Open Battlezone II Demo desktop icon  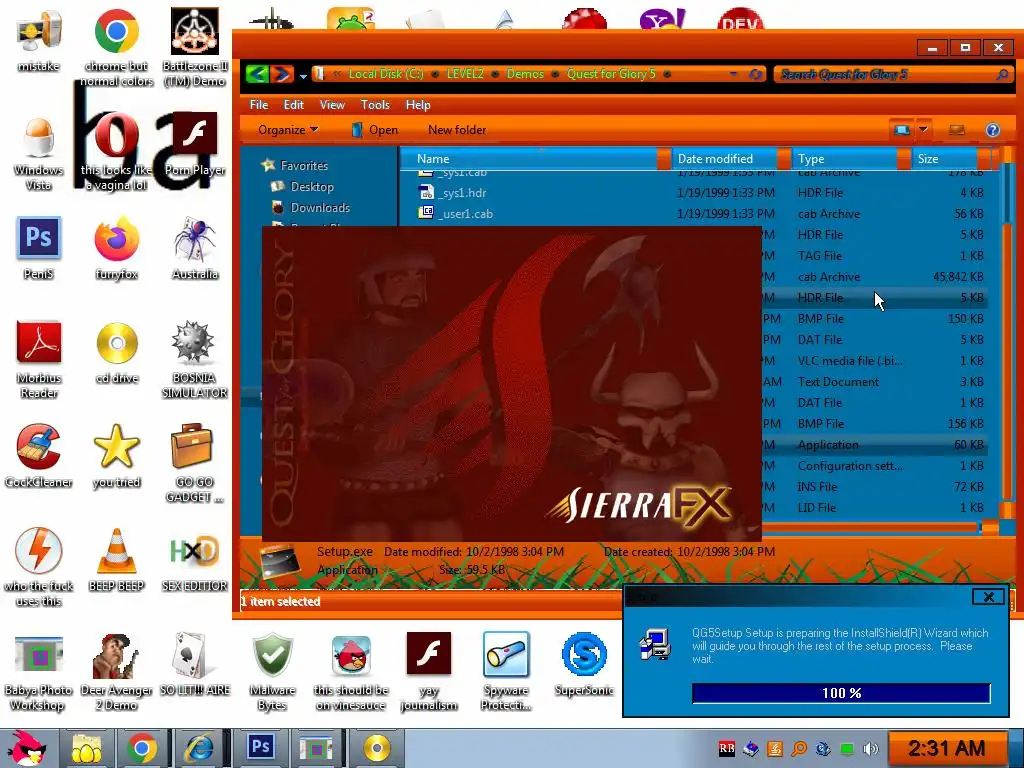195,31
